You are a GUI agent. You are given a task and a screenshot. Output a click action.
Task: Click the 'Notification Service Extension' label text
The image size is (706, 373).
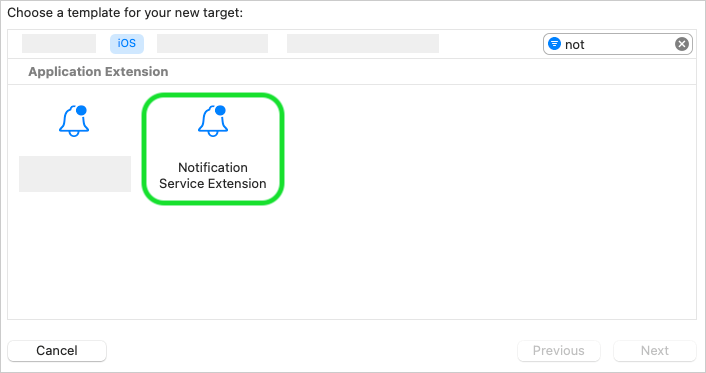[x=213, y=175]
